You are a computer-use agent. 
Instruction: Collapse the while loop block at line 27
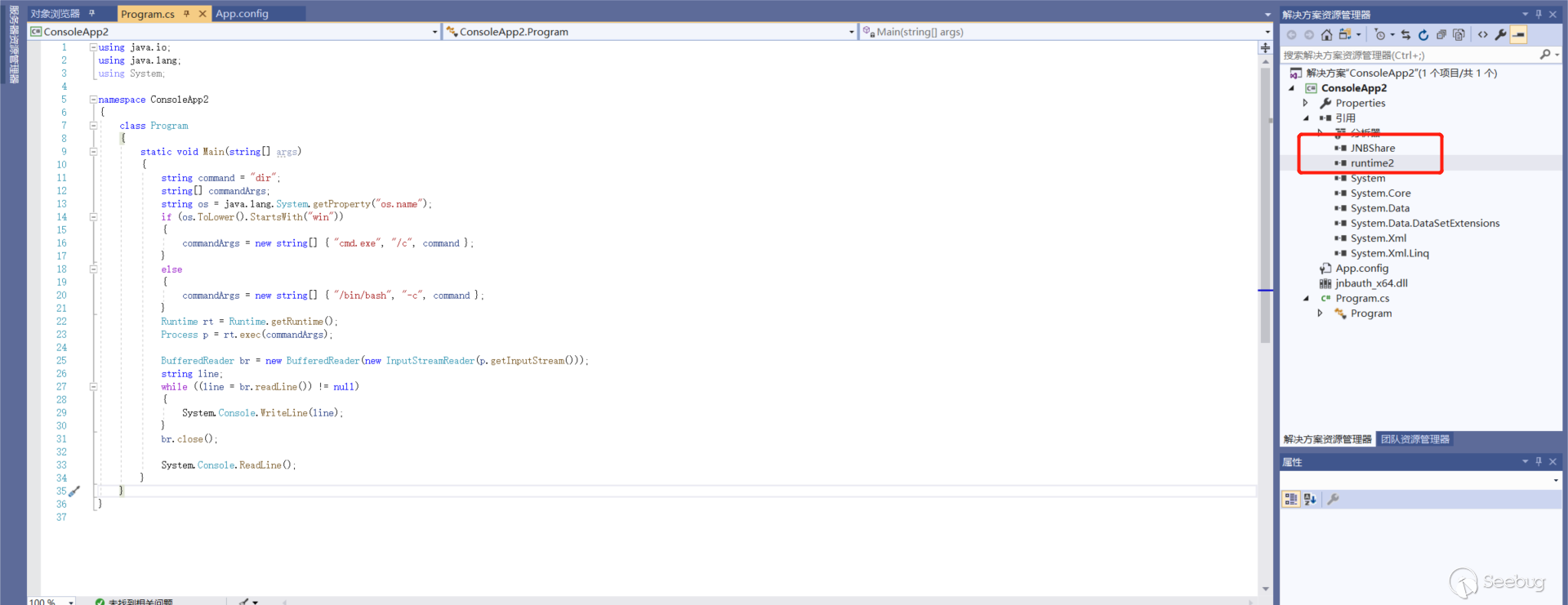pos(93,387)
